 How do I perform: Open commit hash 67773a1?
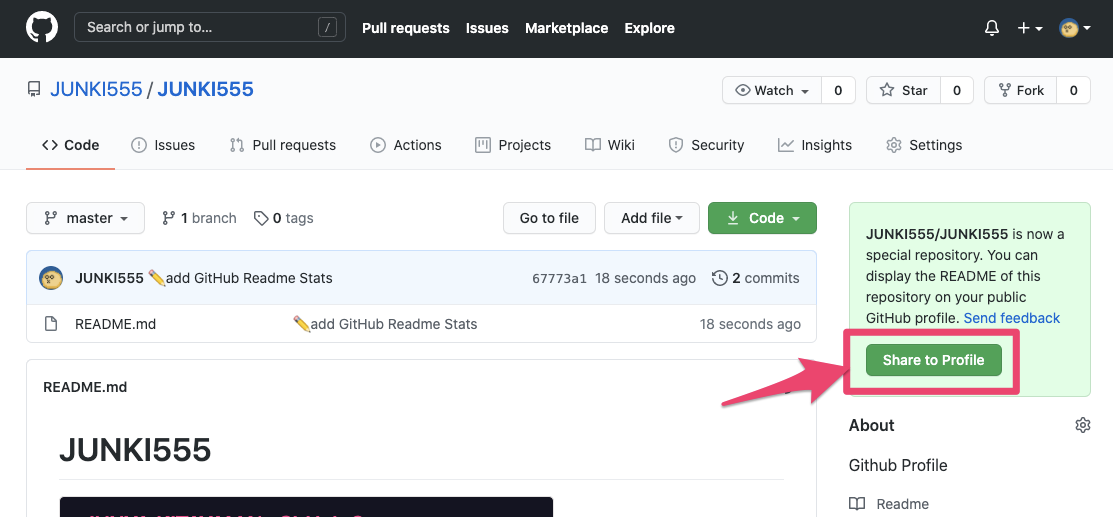(x=559, y=278)
